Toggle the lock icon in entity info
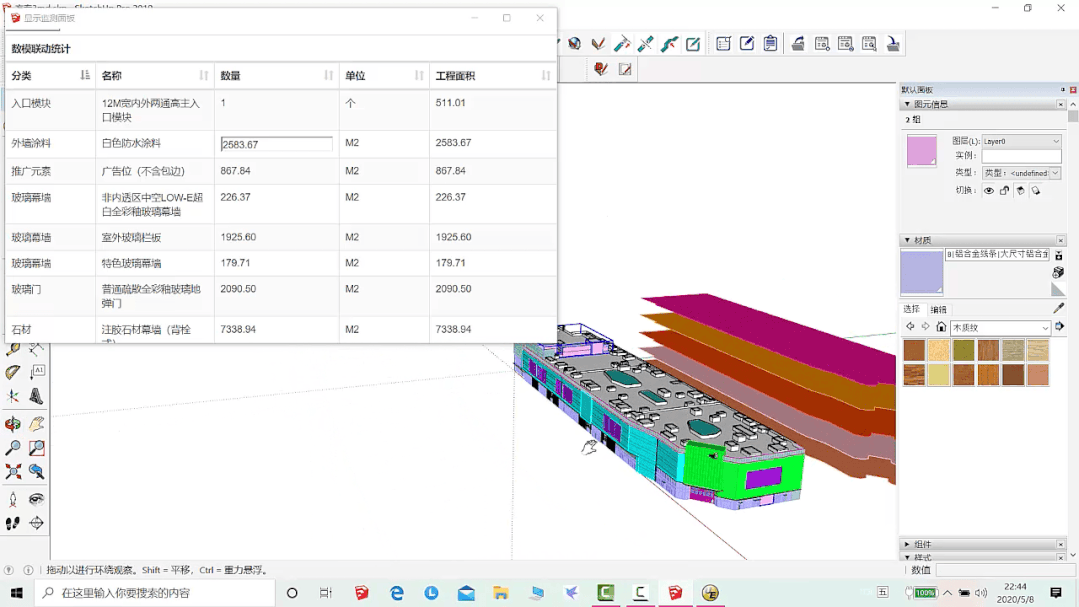The image size is (1079, 607). [1005, 191]
